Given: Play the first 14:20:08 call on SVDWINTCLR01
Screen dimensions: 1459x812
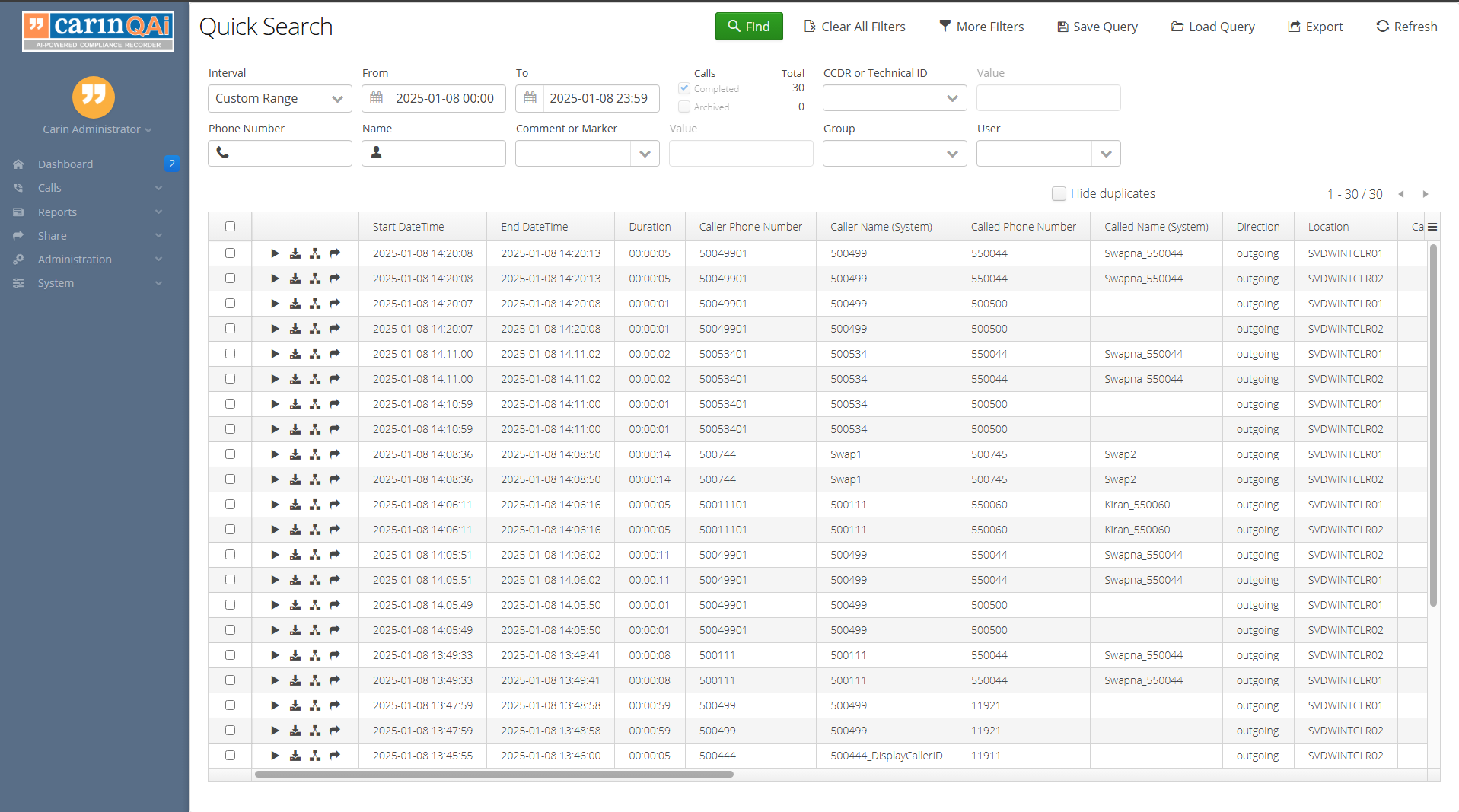Looking at the screenshot, I should tap(275, 253).
